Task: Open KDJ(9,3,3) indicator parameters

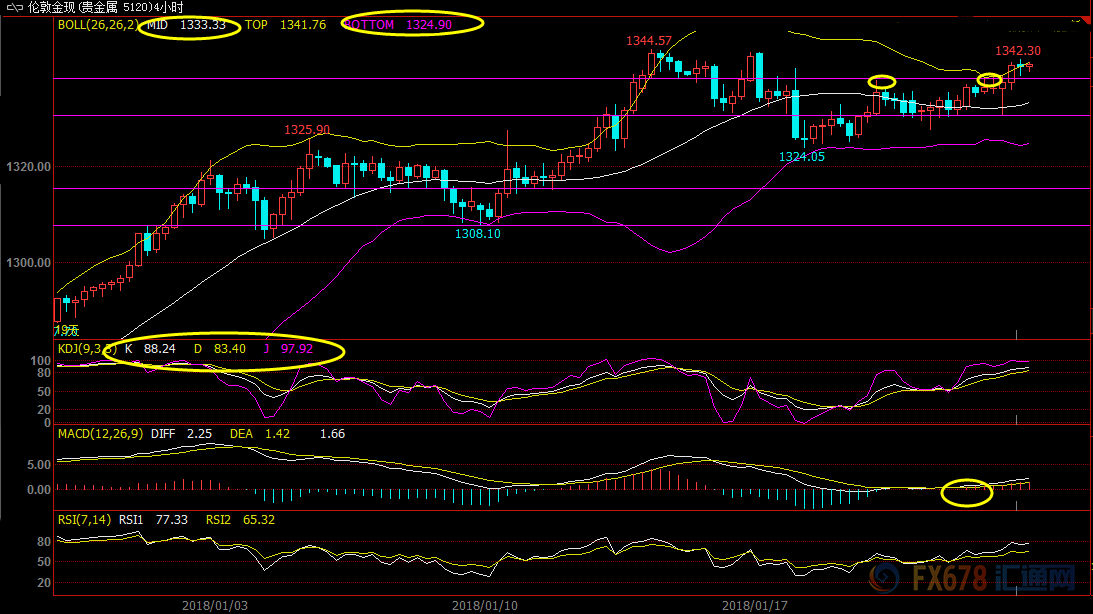Action: [86, 349]
